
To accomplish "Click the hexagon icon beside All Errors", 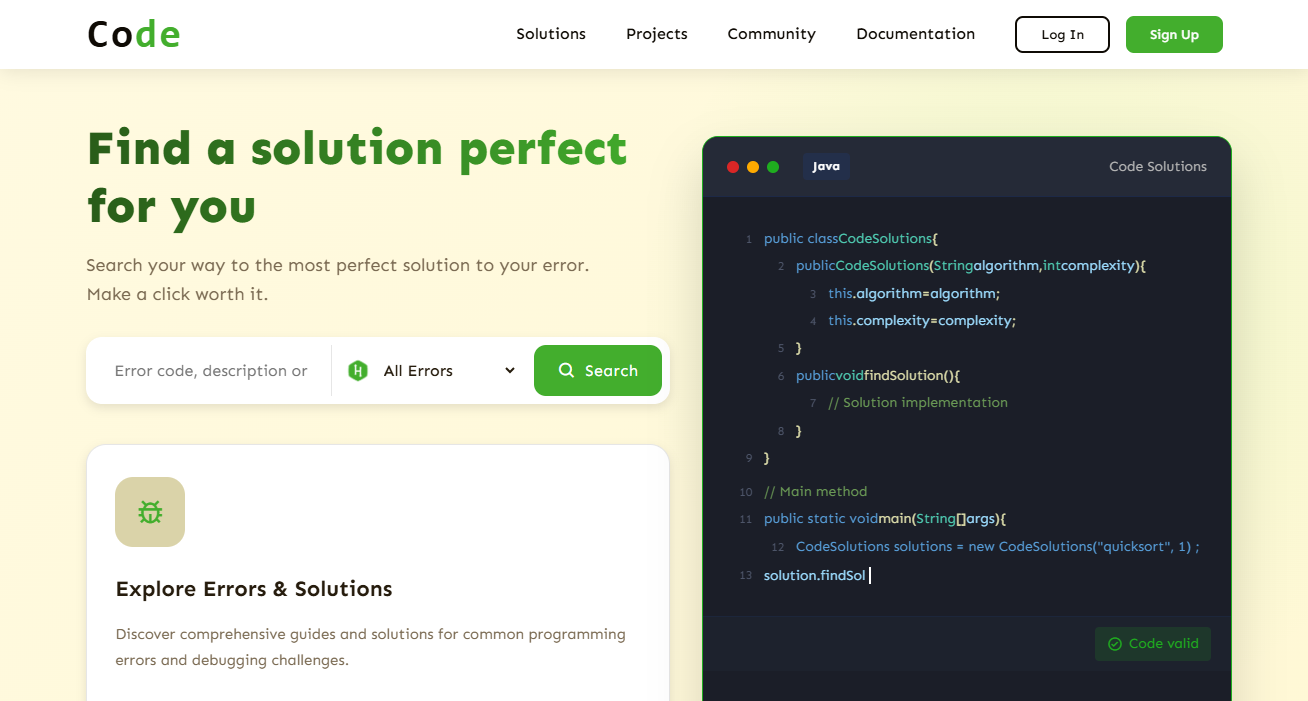I will (x=358, y=371).
